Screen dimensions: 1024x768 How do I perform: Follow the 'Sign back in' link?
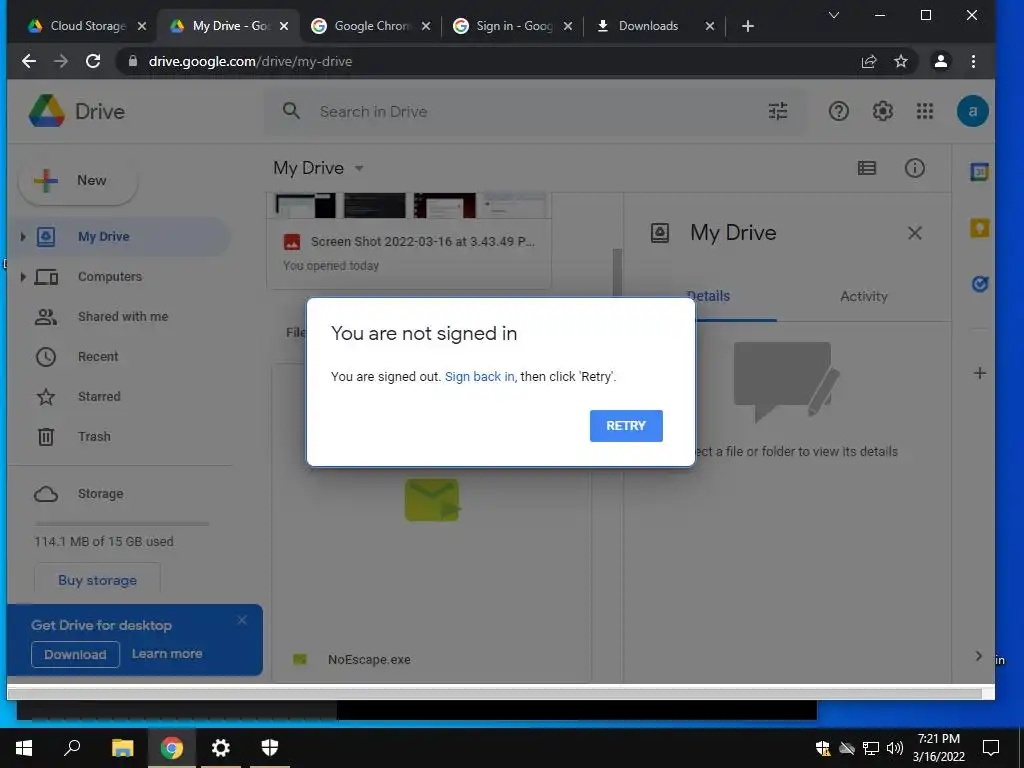point(479,377)
